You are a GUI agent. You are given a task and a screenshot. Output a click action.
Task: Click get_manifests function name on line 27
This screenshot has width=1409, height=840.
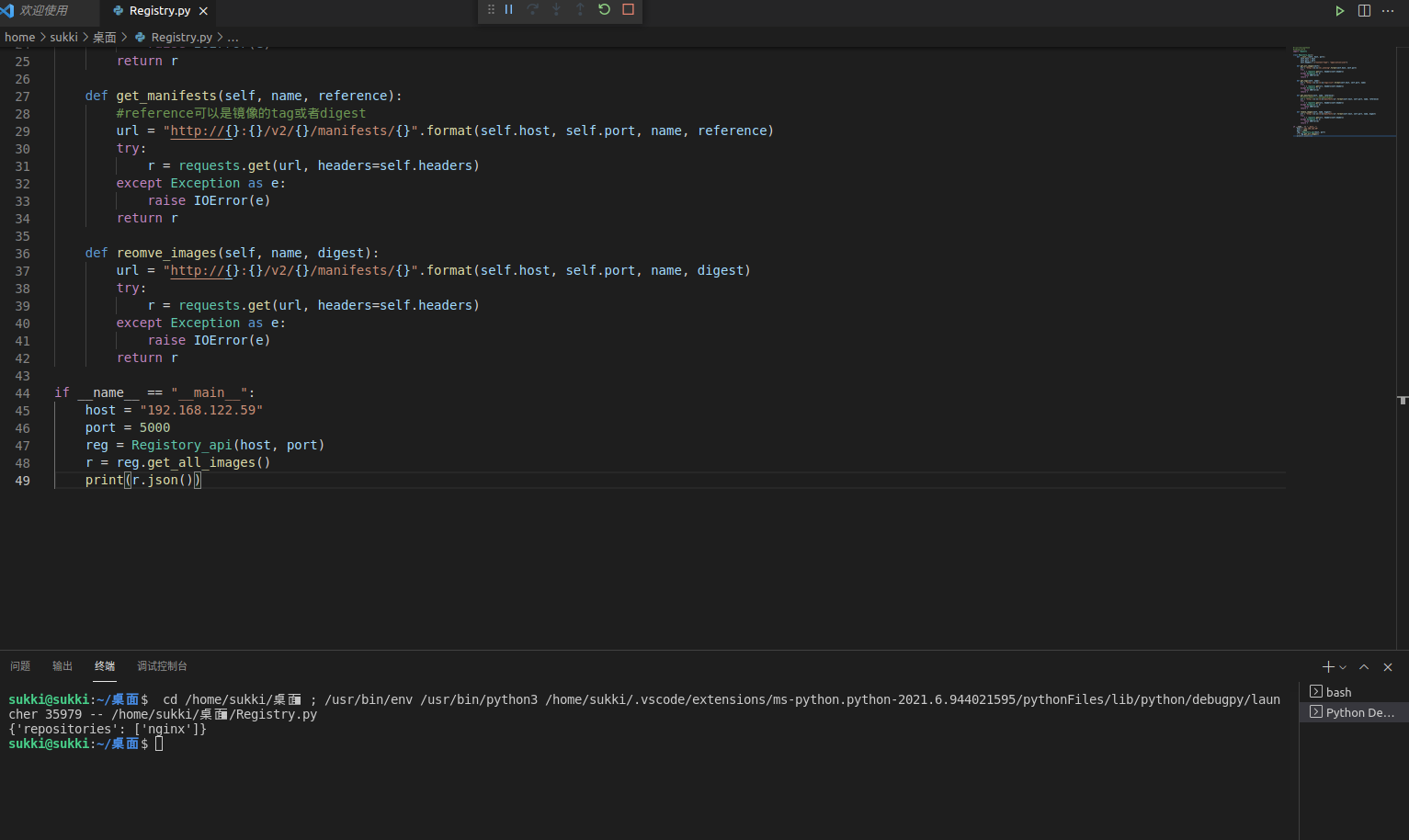(x=166, y=96)
